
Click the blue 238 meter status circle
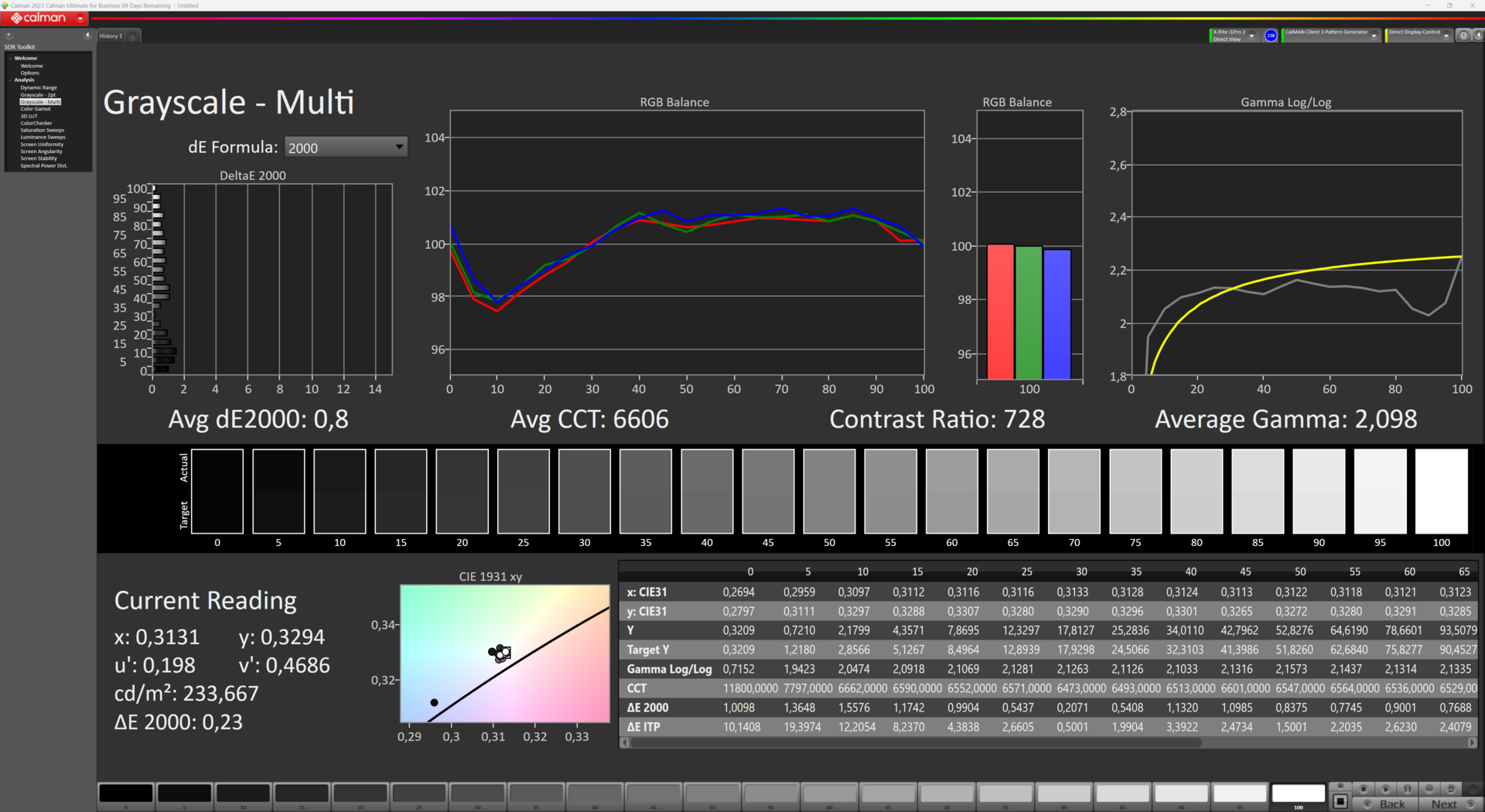point(1271,36)
